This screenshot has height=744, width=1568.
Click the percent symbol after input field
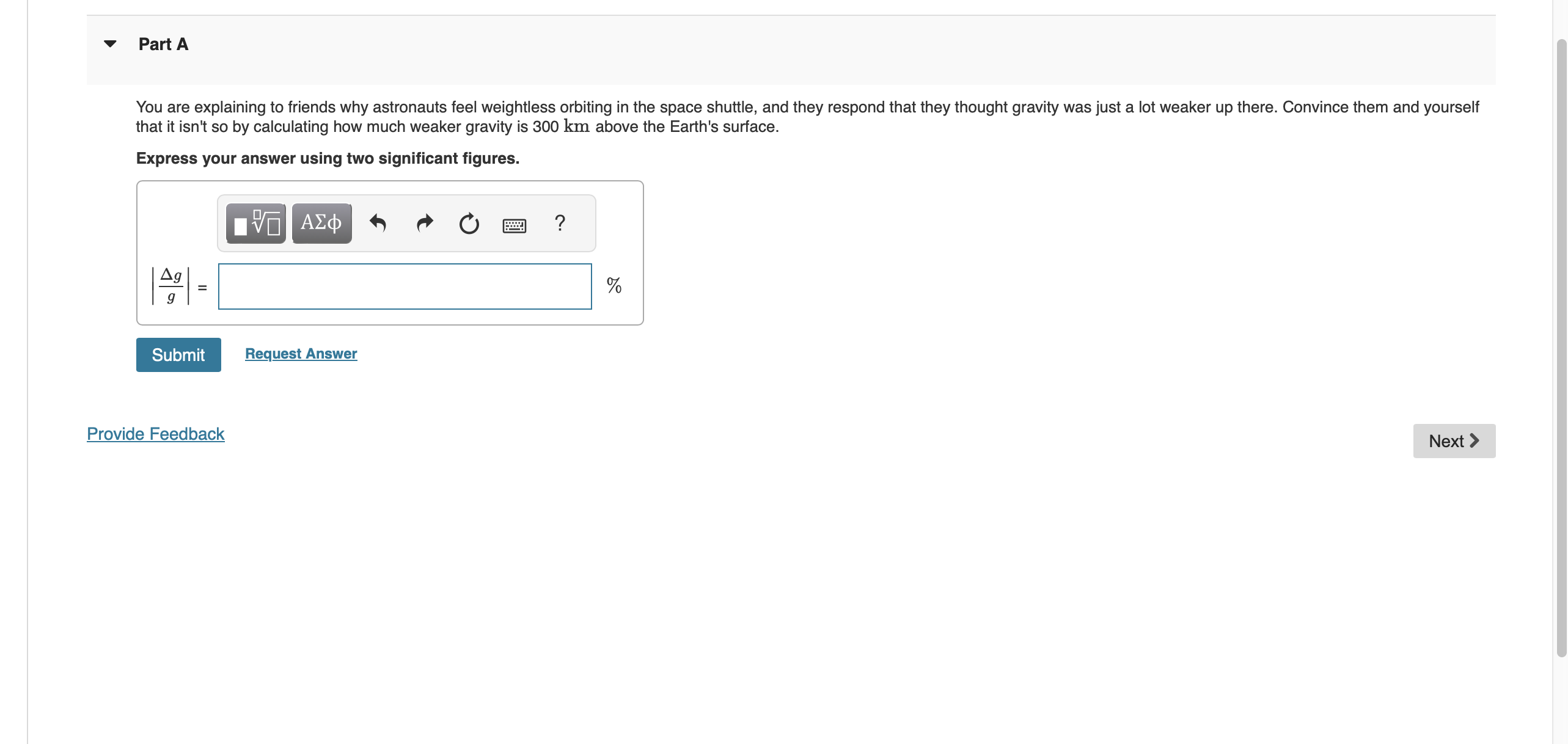pyautogui.click(x=614, y=286)
